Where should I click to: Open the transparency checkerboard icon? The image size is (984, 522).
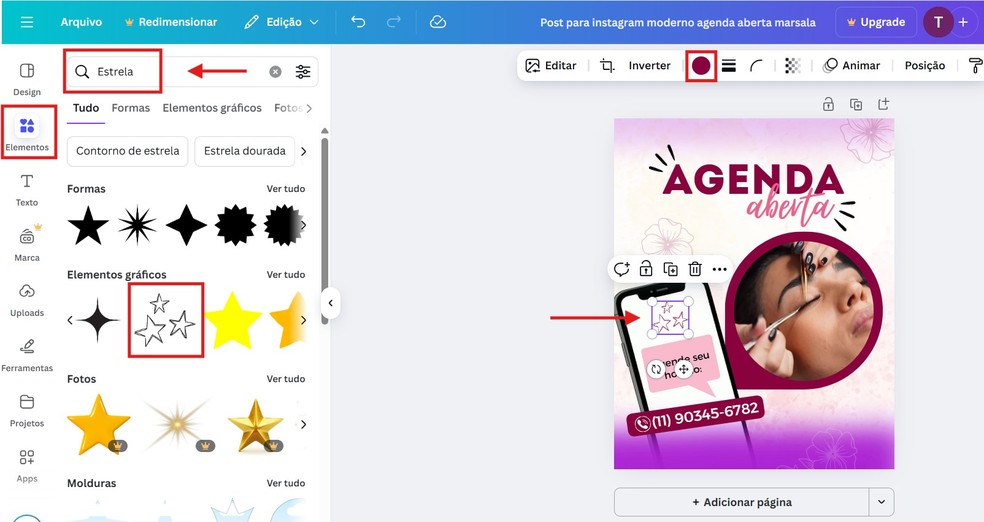[x=793, y=65]
